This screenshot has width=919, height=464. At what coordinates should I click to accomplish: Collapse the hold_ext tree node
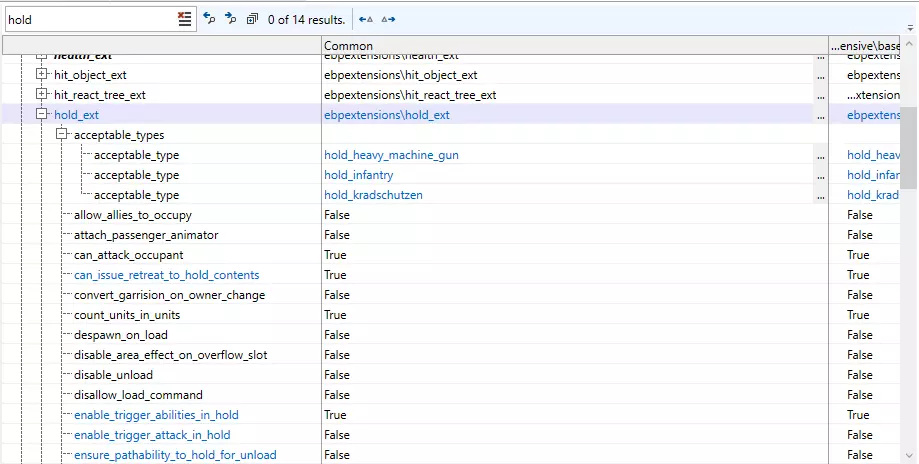coord(42,115)
